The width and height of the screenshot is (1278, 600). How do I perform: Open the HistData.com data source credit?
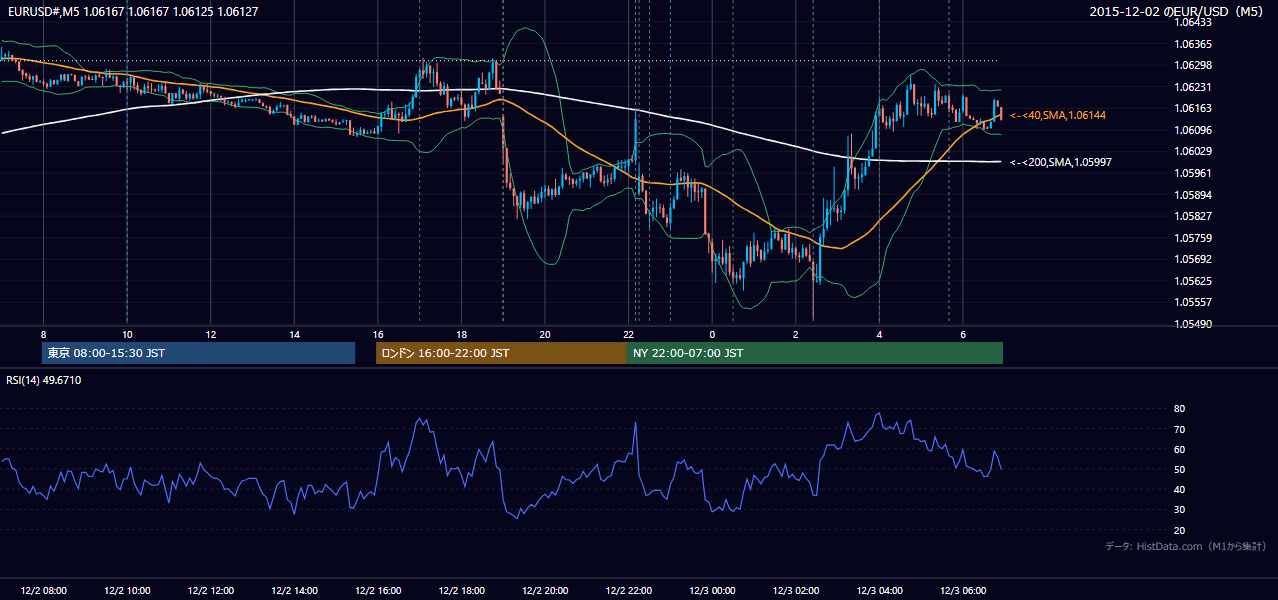(x=1186, y=546)
